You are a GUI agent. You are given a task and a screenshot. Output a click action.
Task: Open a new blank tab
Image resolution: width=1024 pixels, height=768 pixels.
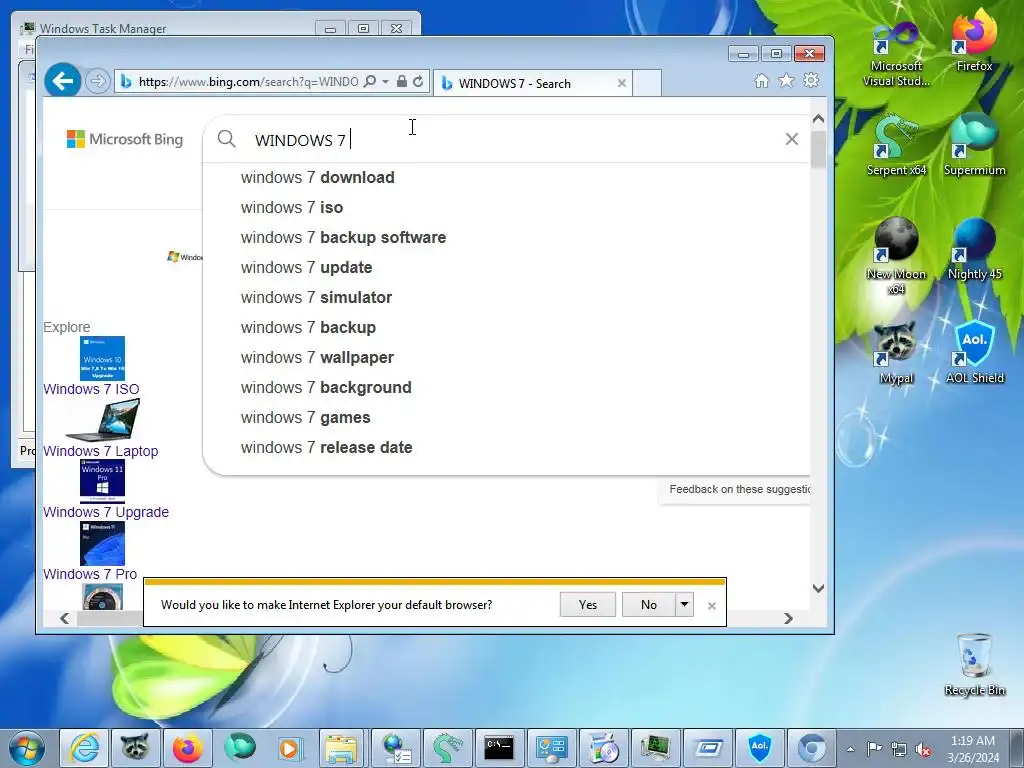(x=647, y=84)
